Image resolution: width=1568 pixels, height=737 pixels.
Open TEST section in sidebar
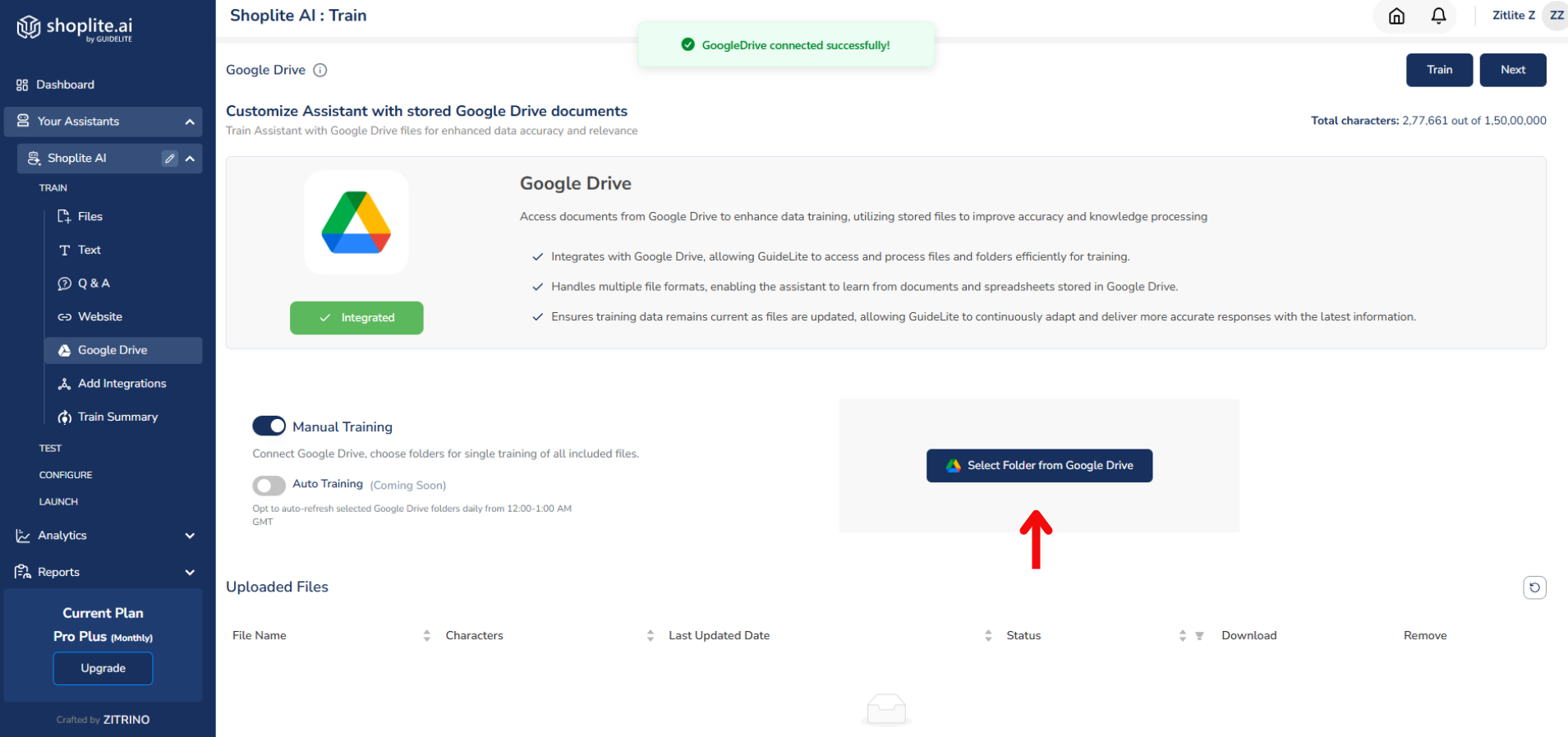(50, 449)
